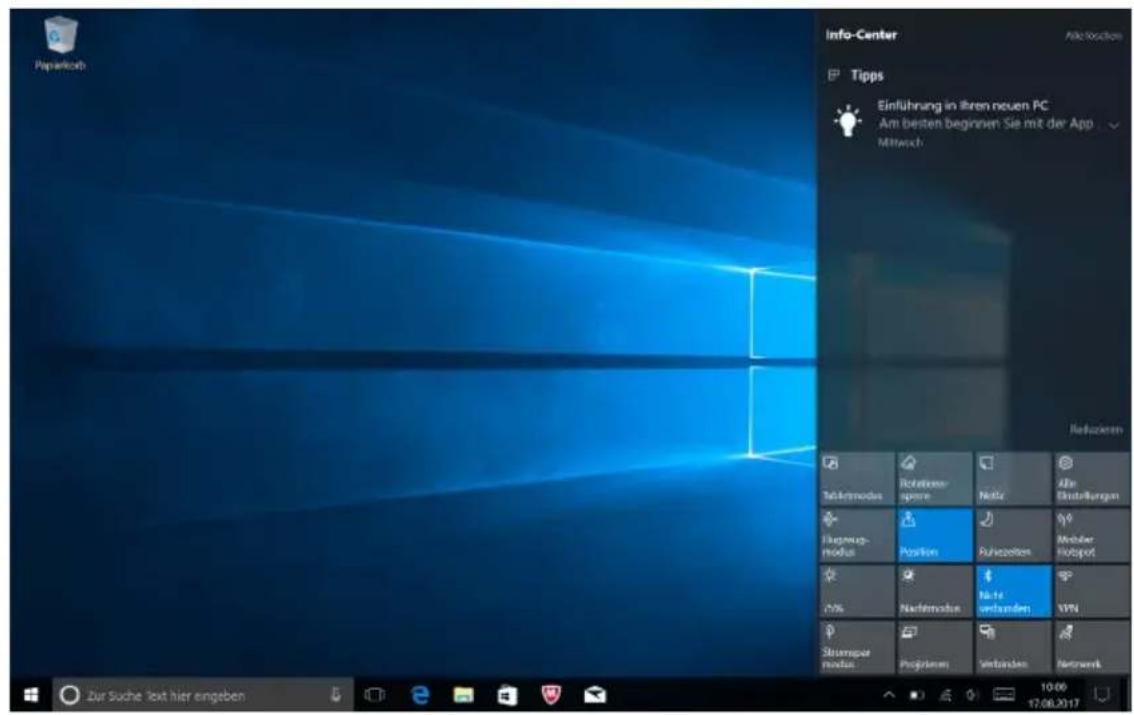Click 'Alle löschen' in Info-Center
This screenshot has height=715, width=1134.
coord(1093,35)
